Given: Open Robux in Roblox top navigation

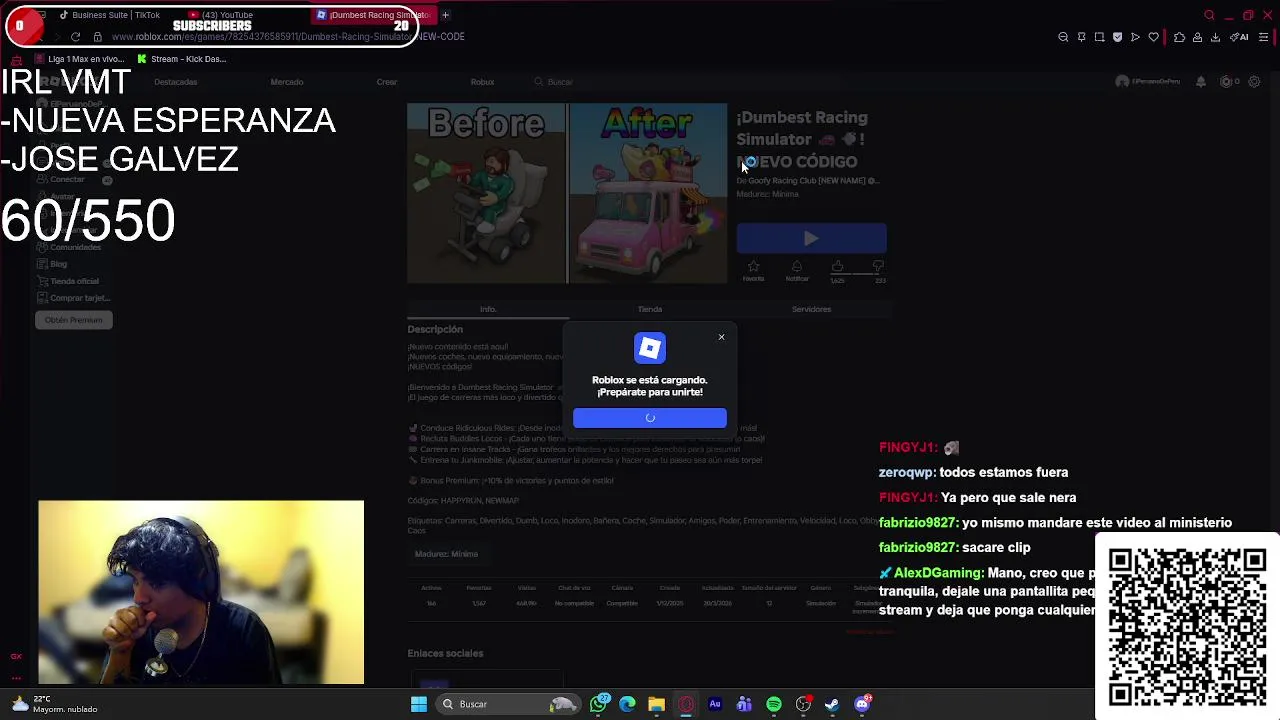Looking at the screenshot, I should [482, 82].
